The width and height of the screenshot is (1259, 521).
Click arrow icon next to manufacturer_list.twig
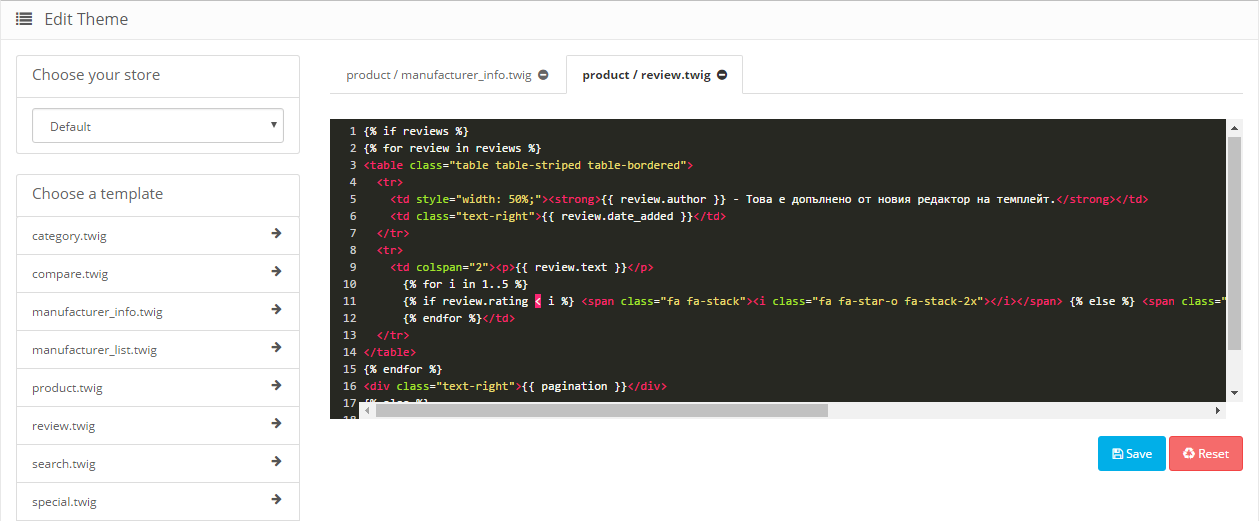[276, 348]
